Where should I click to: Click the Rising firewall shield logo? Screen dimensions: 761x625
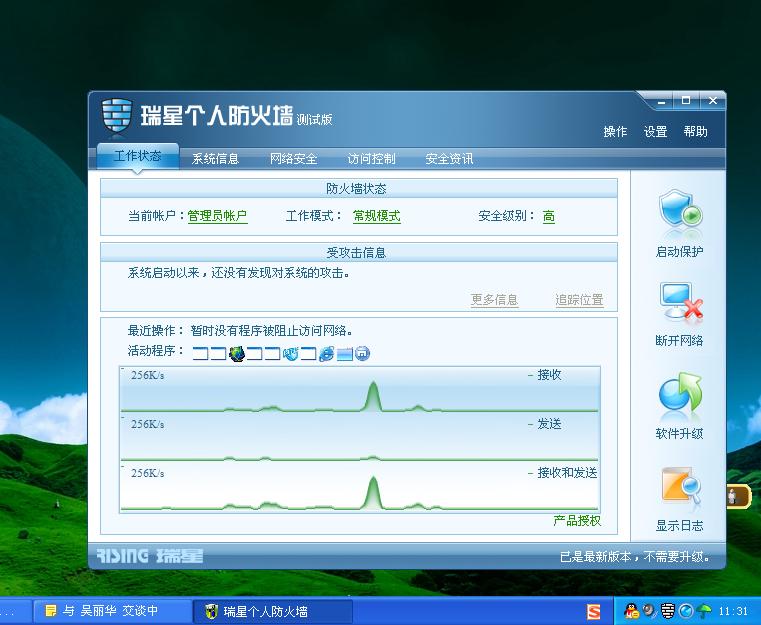point(116,115)
